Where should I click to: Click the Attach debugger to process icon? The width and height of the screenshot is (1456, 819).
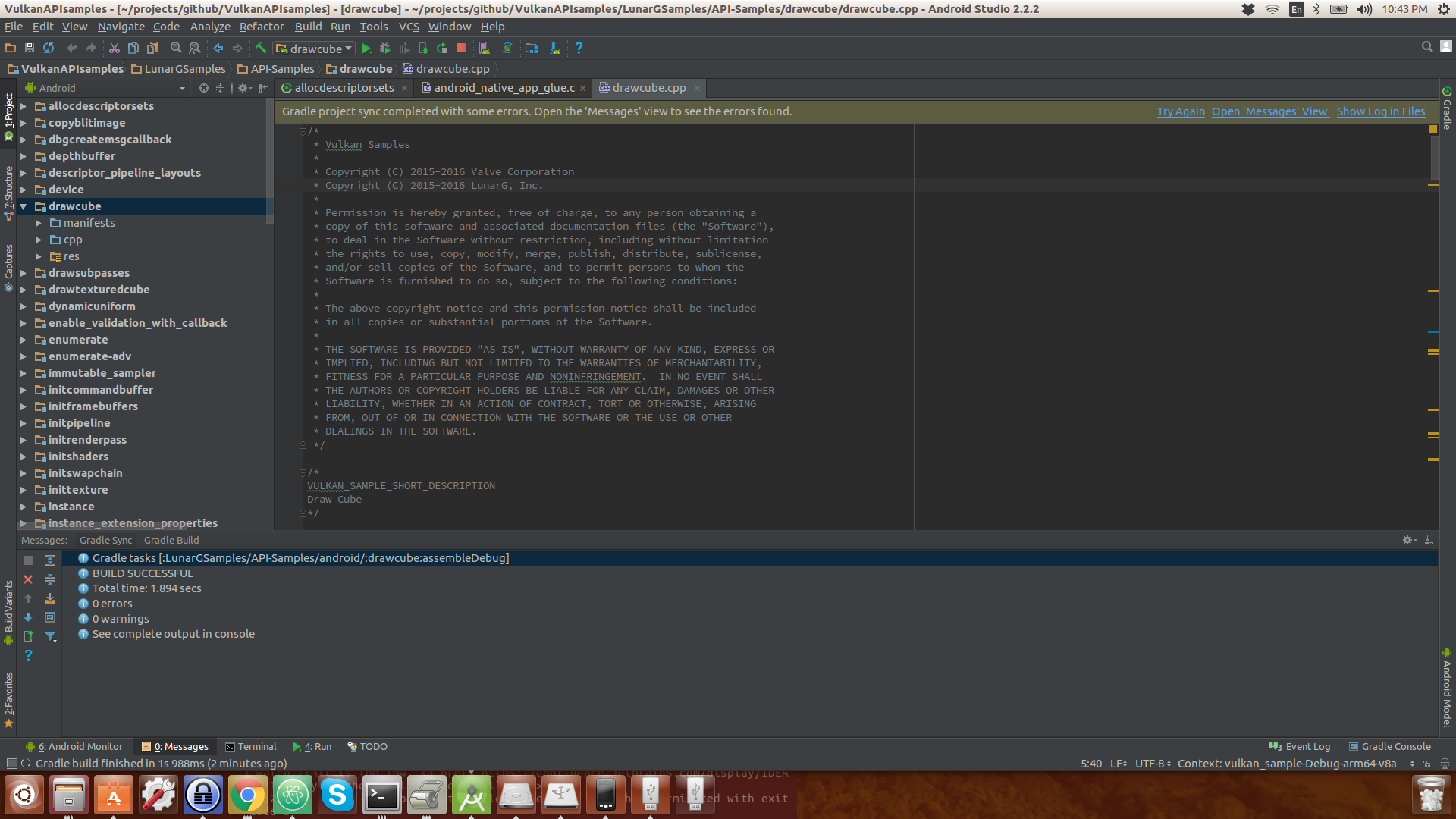click(x=423, y=48)
